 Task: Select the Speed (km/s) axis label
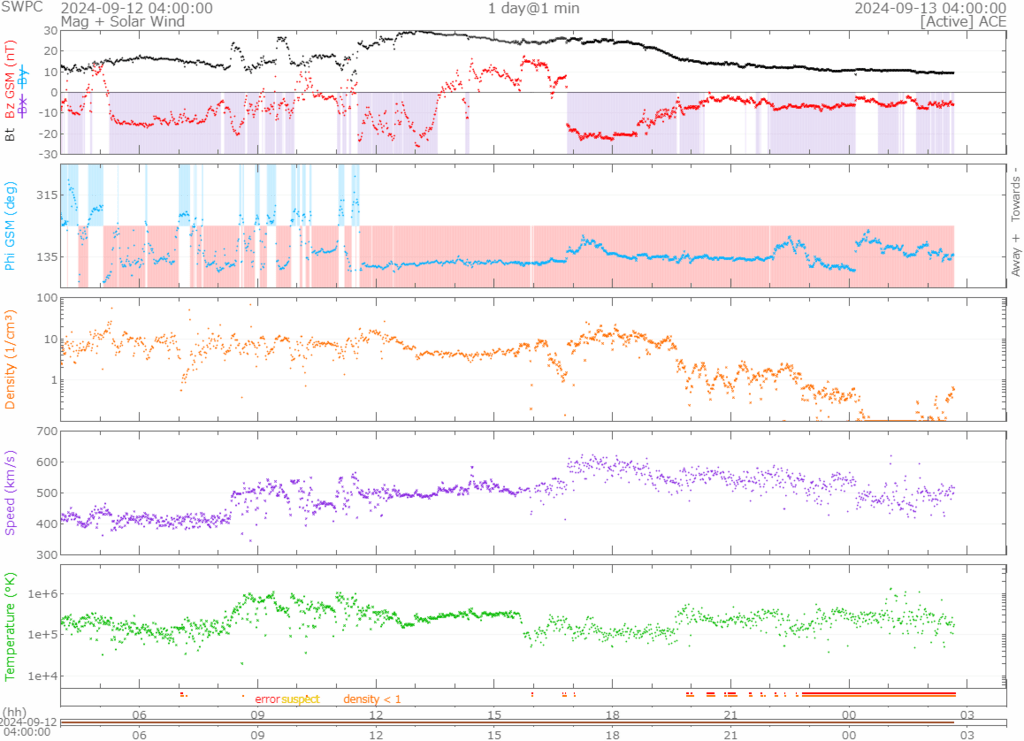(x=11, y=493)
